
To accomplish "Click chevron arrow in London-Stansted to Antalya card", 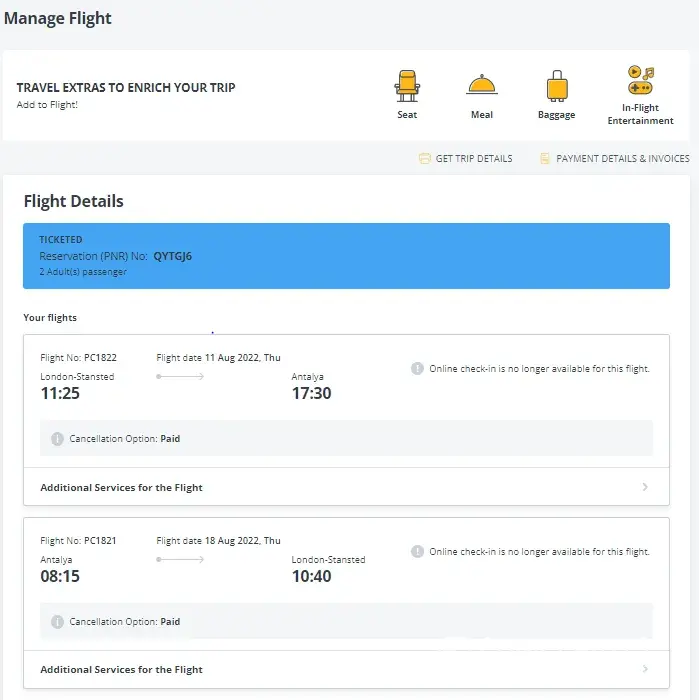I will tap(645, 488).
